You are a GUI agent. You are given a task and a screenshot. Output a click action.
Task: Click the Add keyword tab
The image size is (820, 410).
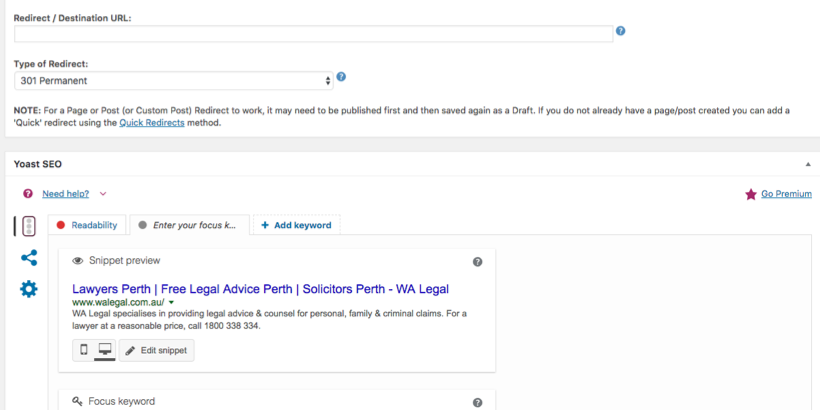point(296,225)
